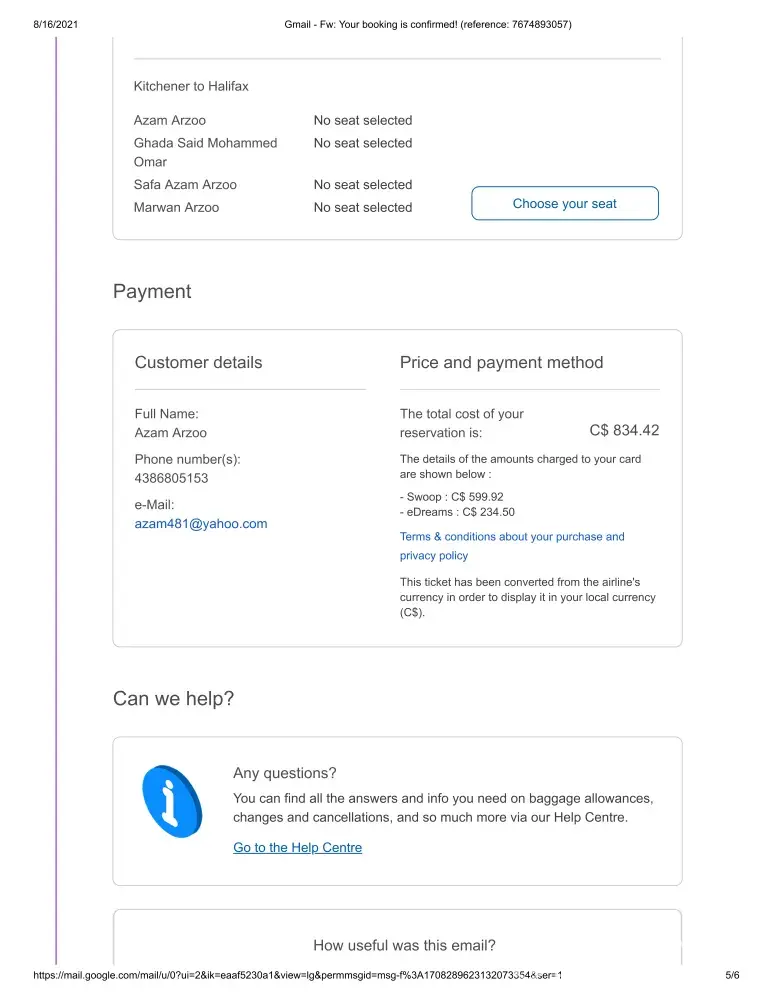This screenshot has width=773, height=1000.
Task: Select the Swoop : C$ 599.92 charge line
Action: [452, 497]
